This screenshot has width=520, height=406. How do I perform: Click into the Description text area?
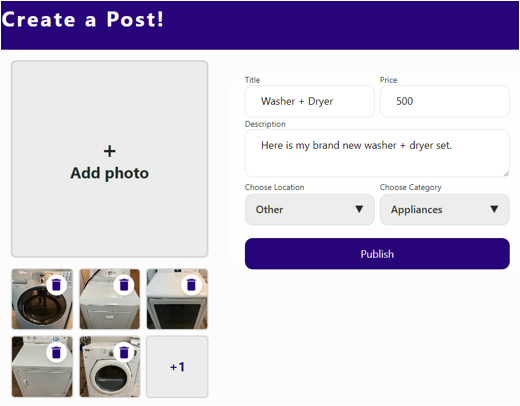tap(377, 153)
